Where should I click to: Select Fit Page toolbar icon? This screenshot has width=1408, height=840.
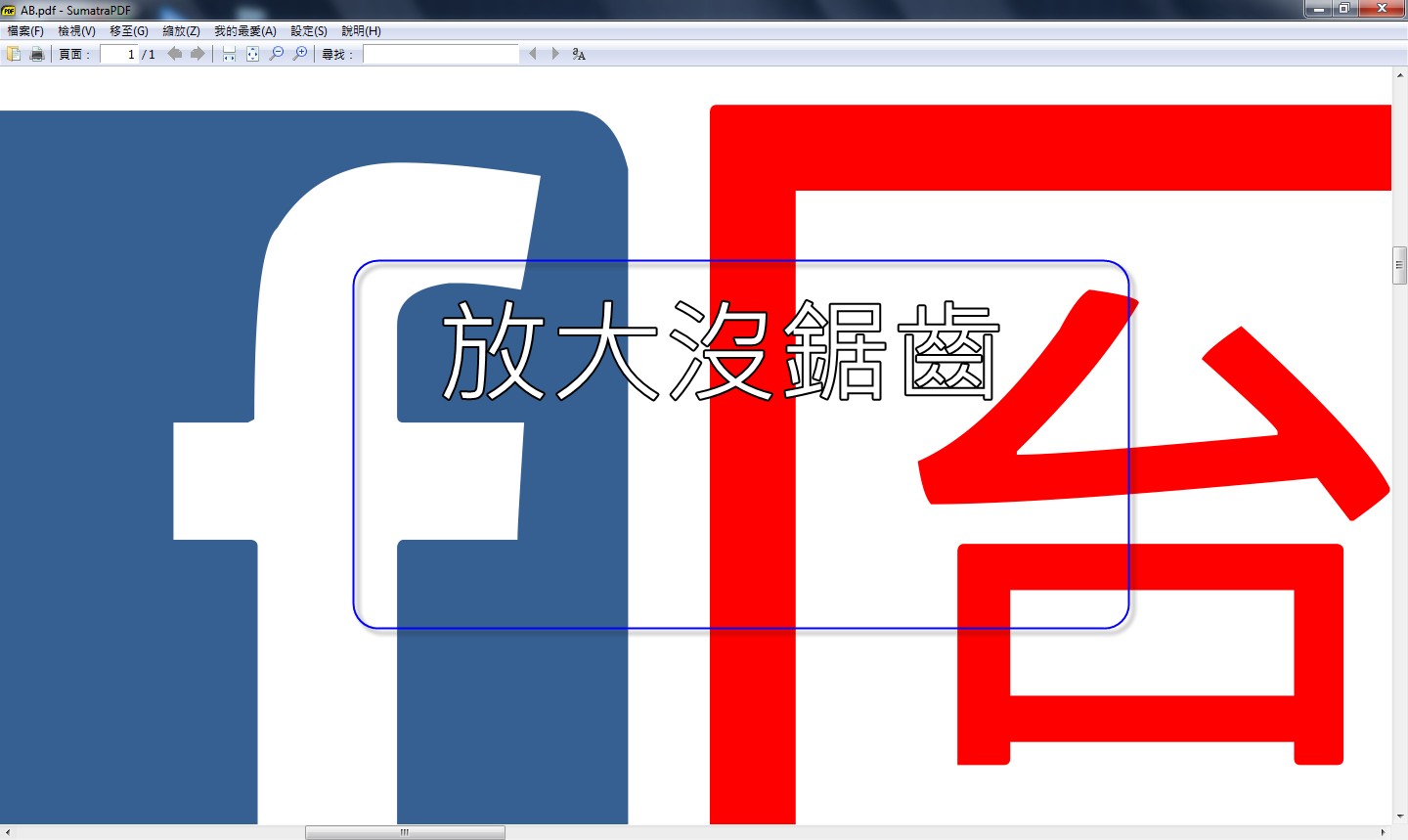coord(252,54)
